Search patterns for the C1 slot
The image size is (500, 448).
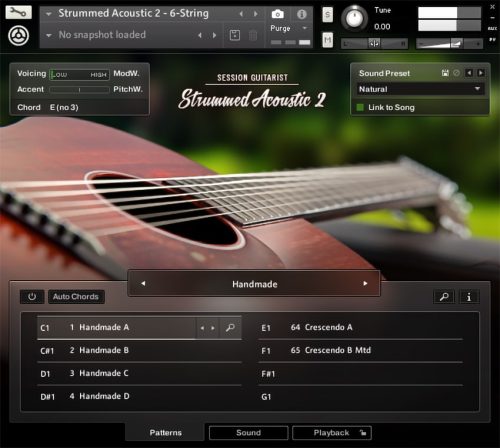tap(230, 328)
